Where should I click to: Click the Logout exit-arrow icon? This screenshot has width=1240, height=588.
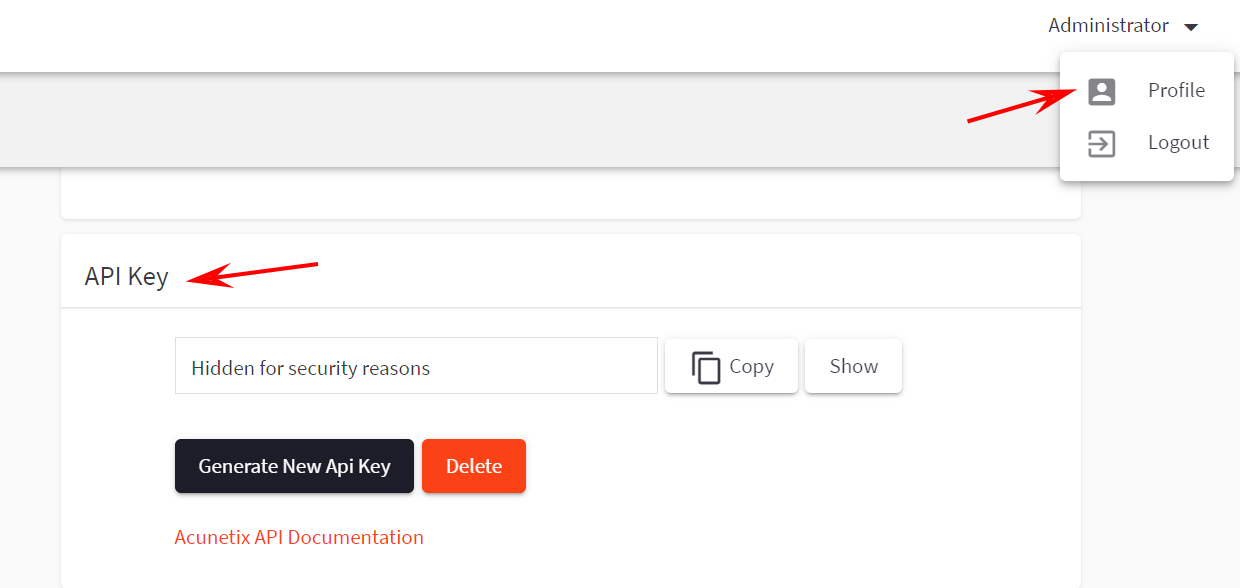[x=1101, y=143]
